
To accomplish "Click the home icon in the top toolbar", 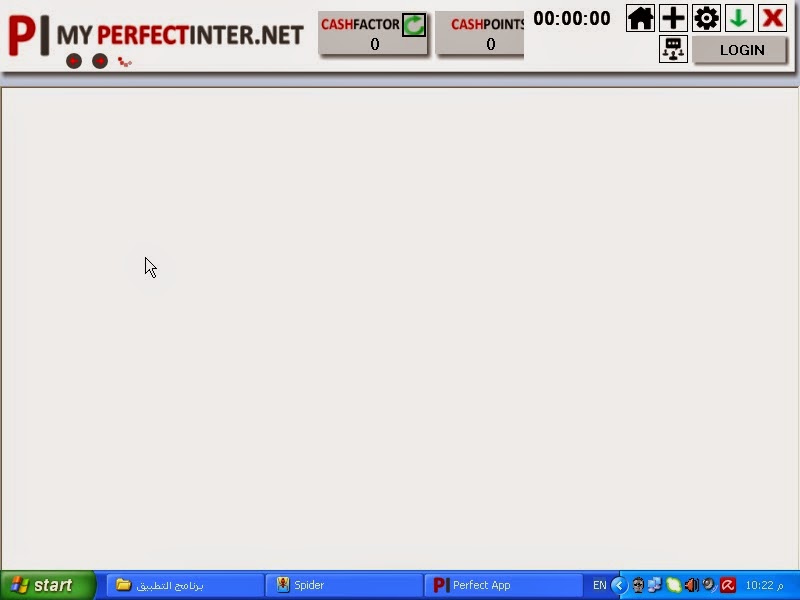I will (640, 18).
